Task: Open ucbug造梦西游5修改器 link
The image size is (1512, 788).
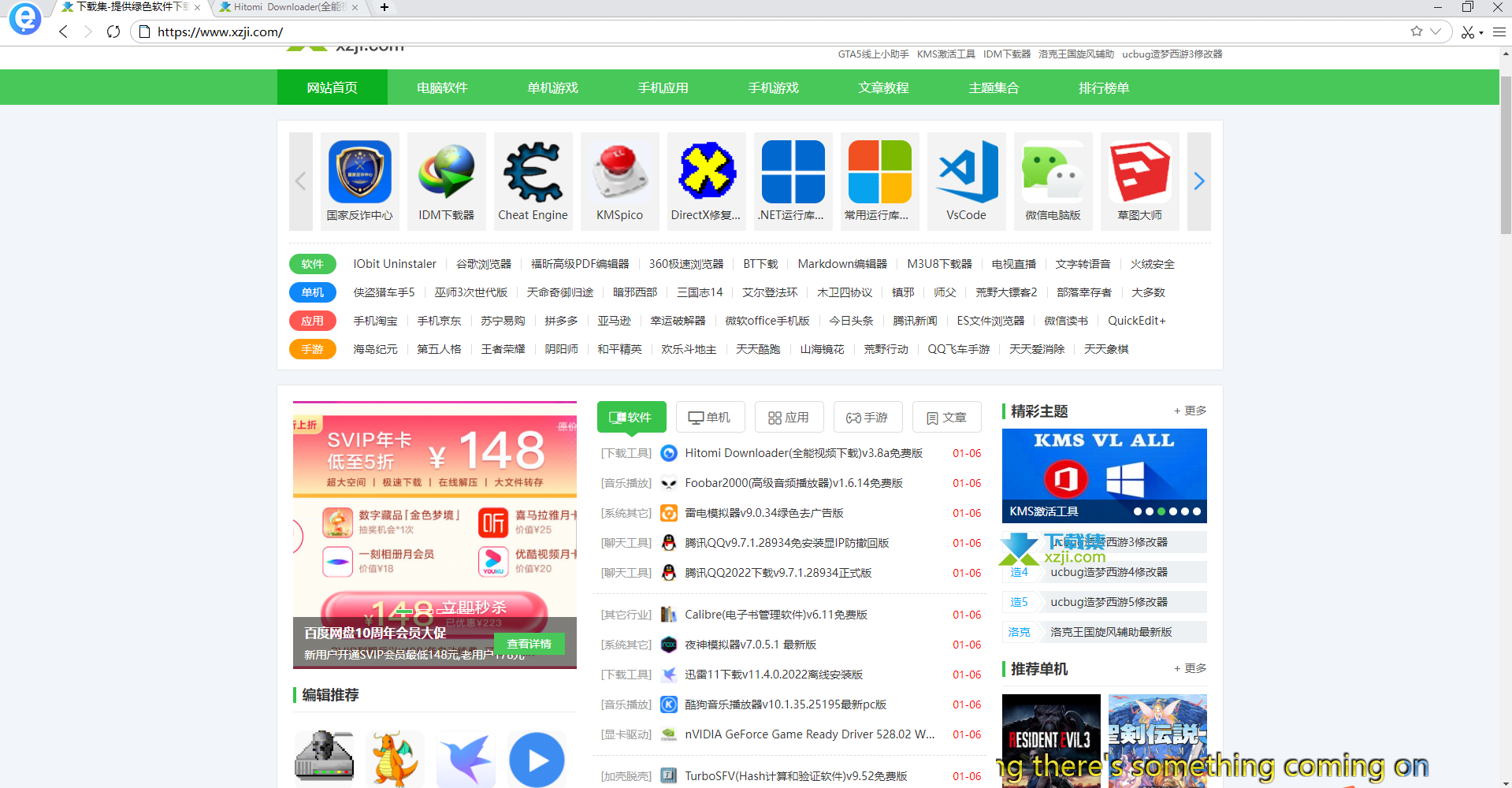Action: [x=1109, y=602]
